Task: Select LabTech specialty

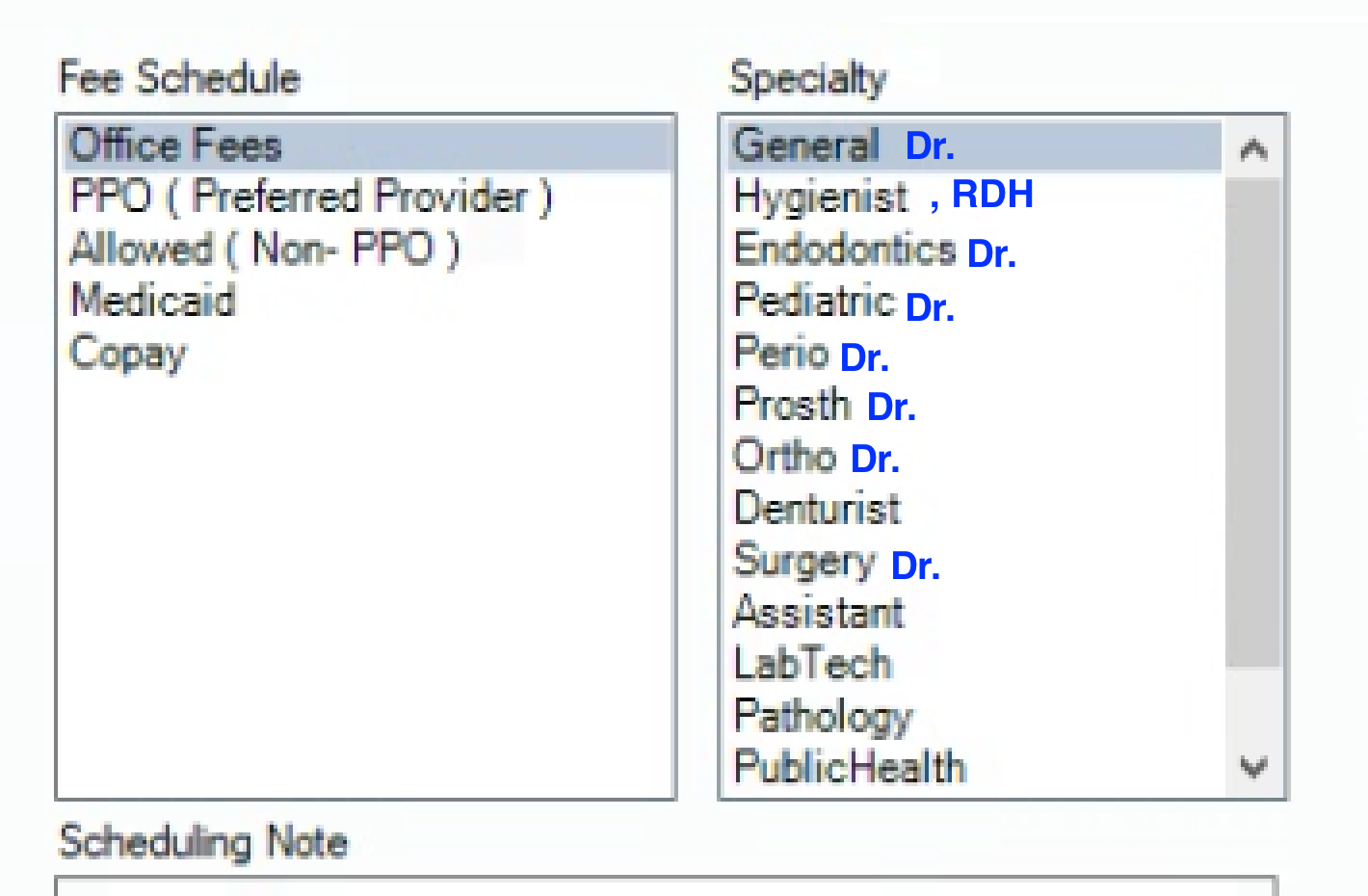Action: pyautogui.click(x=813, y=664)
